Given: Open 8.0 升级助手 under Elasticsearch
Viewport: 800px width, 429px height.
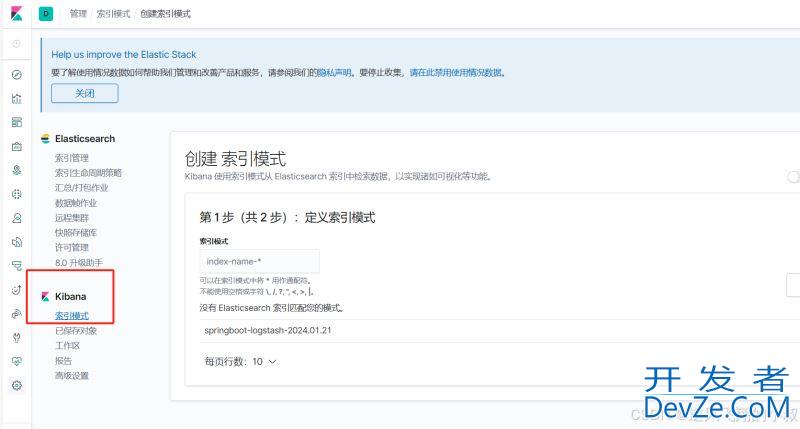Looking at the screenshot, I should click(x=79, y=263).
